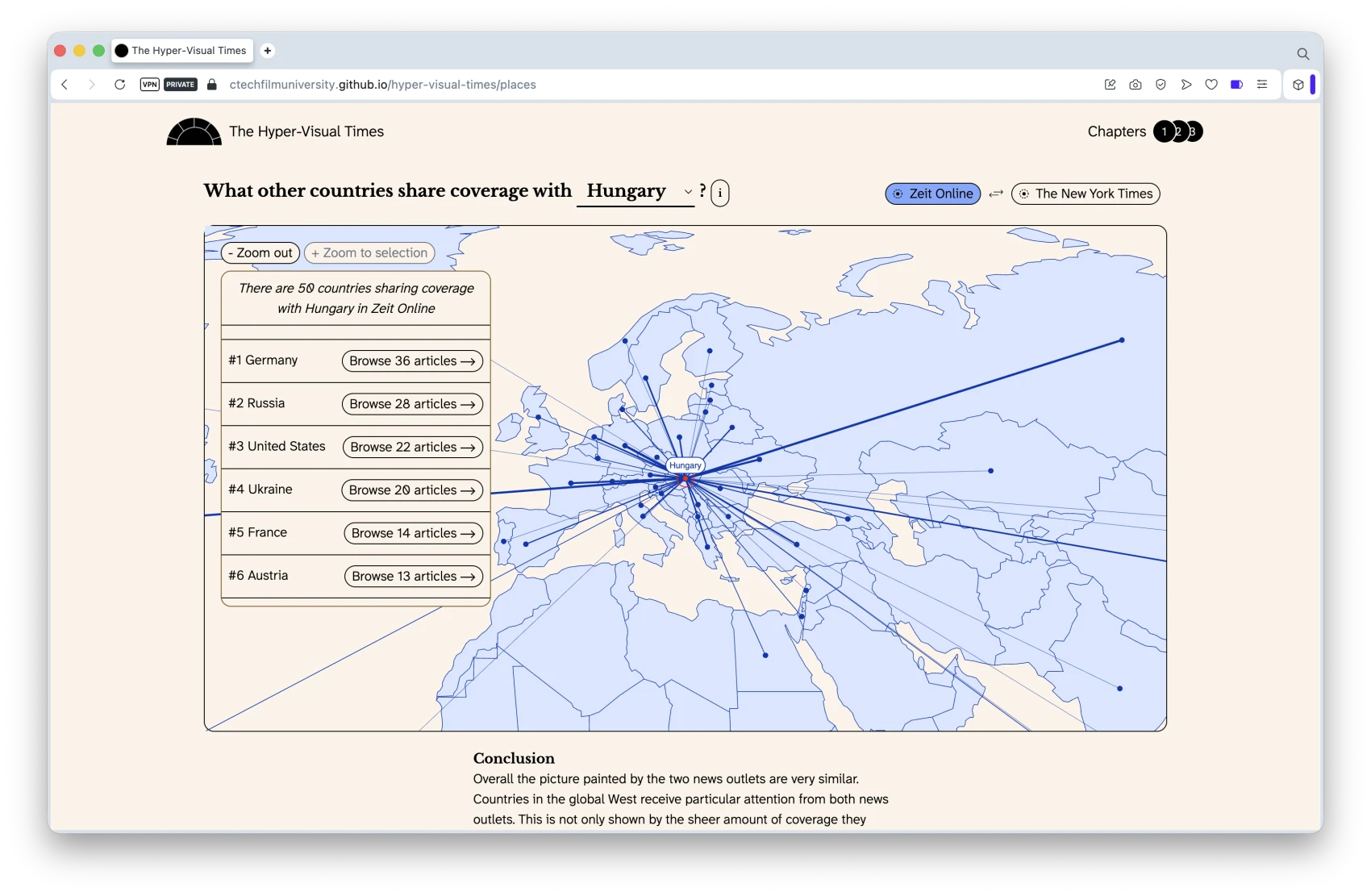Go back in browser history
1371x896 pixels.
65,85
